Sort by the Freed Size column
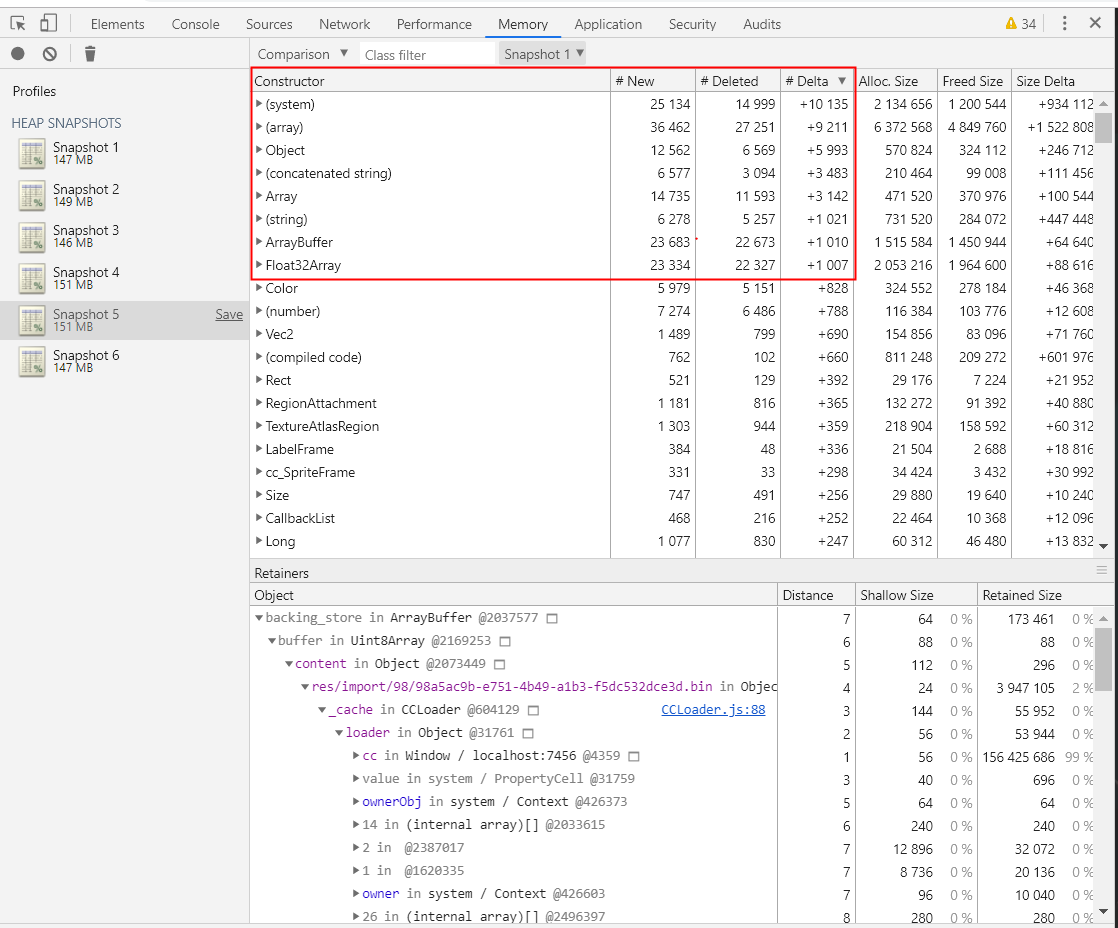 (974, 81)
